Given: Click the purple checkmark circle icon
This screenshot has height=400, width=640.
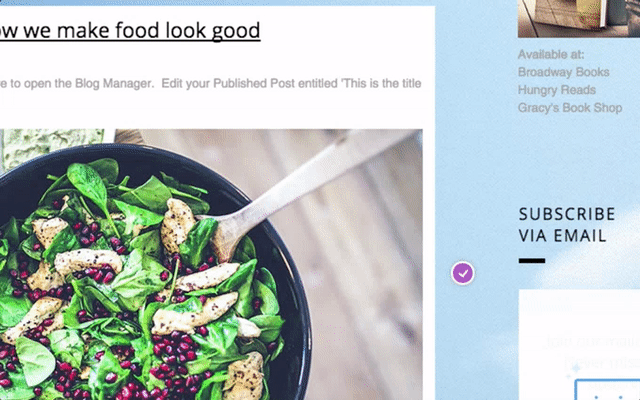Looking at the screenshot, I should (x=462, y=273).
